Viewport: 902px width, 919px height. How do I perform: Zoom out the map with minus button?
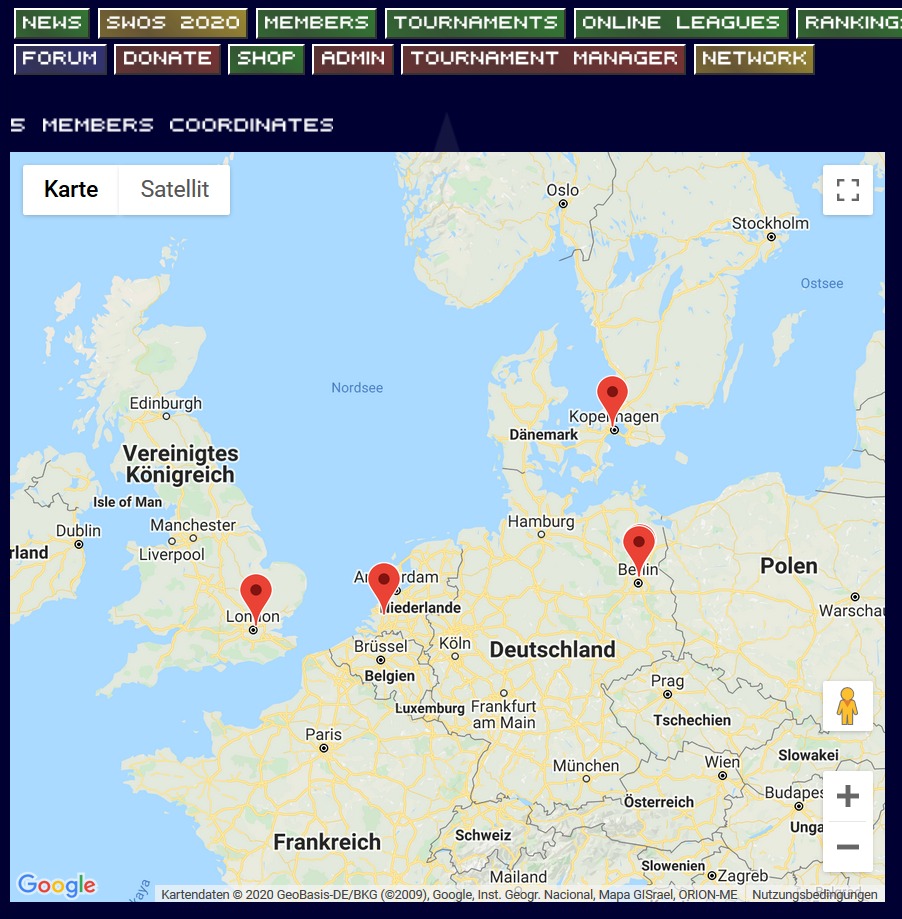click(x=847, y=847)
